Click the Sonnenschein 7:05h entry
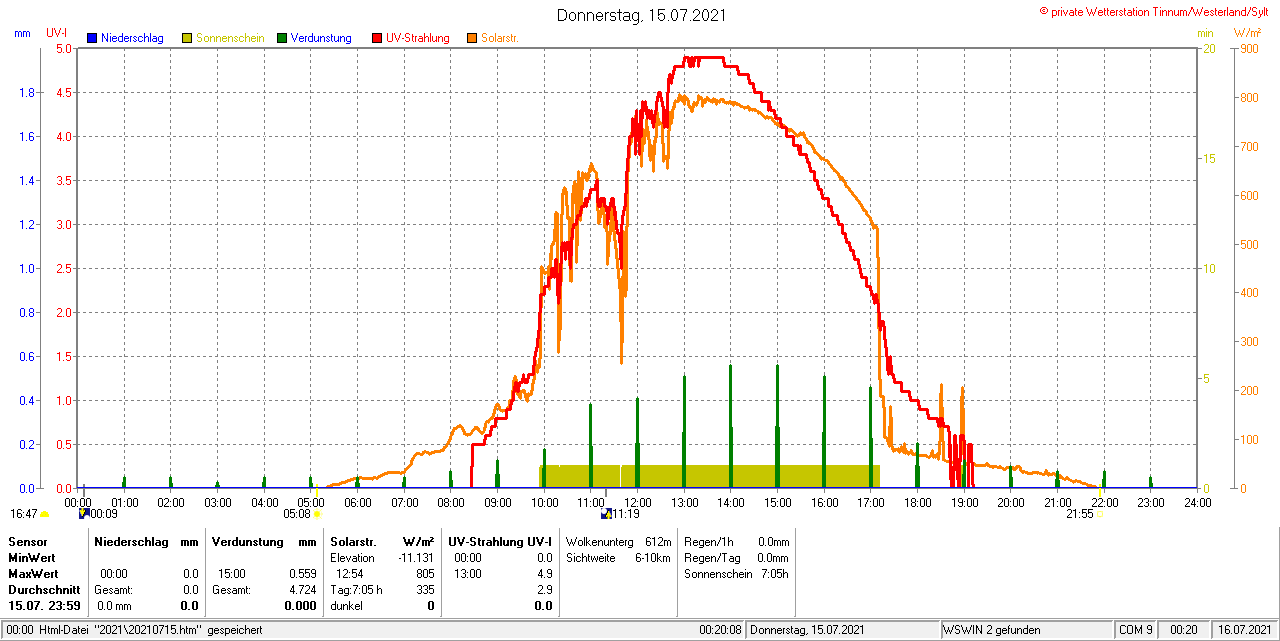Screen dimensions: 1280x641 [x=736, y=574]
